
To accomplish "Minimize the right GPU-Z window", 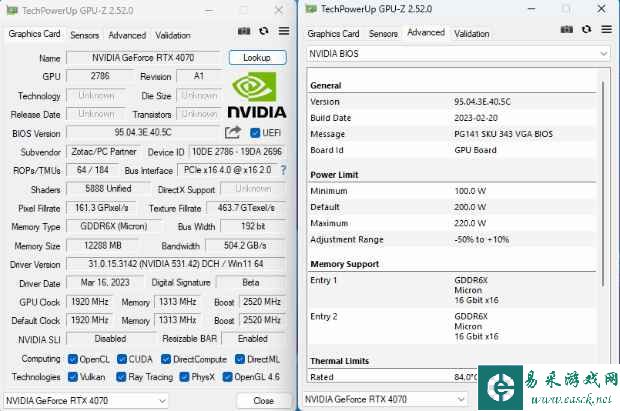I will 531,9.
